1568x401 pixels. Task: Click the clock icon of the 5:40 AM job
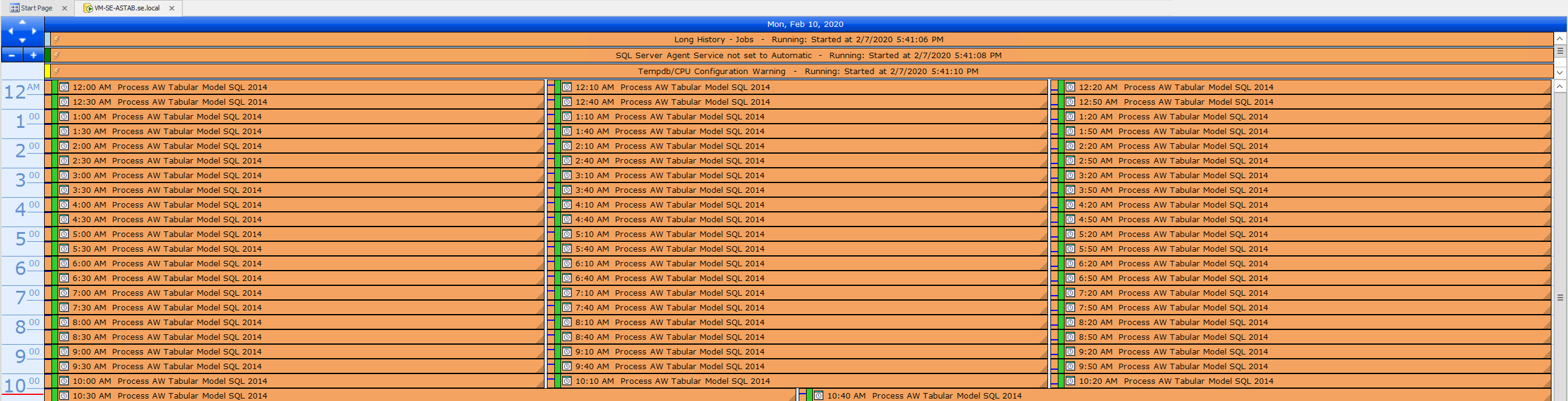567,249
